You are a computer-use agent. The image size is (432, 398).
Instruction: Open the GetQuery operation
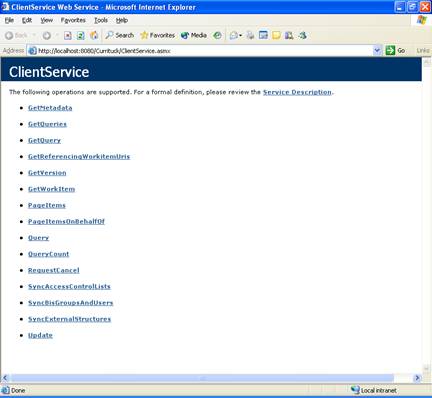click(x=44, y=140)
